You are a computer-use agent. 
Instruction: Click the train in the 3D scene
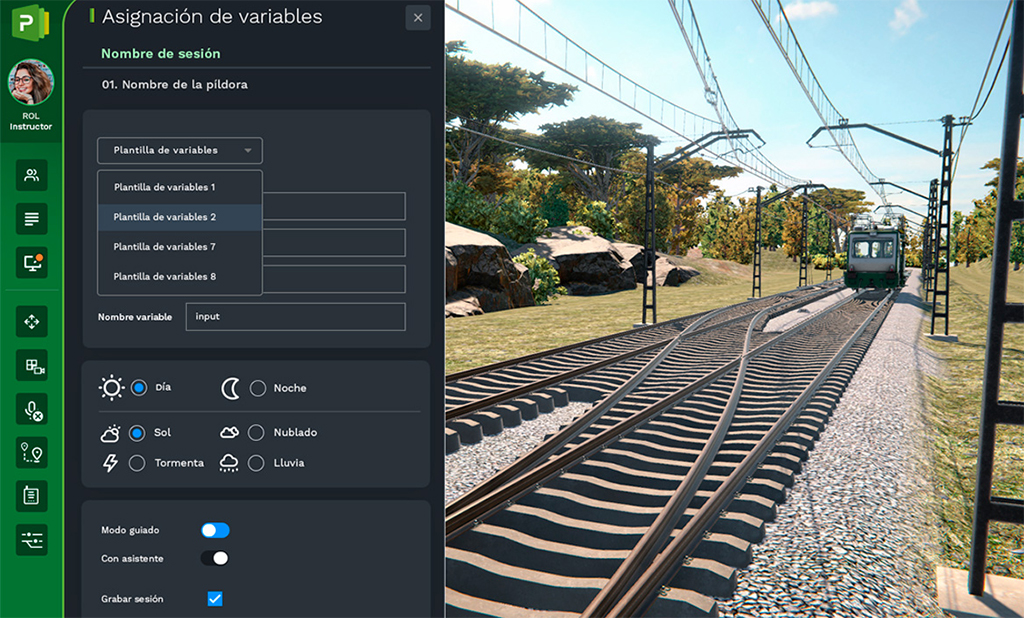875,250
